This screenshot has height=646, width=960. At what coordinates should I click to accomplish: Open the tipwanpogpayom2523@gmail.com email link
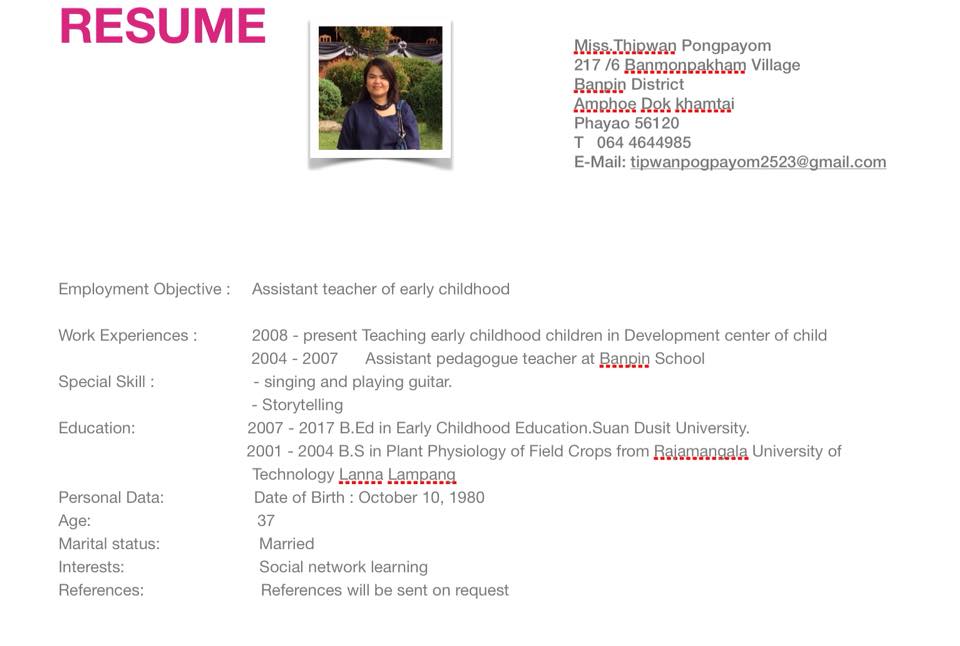tap(757, 162)
